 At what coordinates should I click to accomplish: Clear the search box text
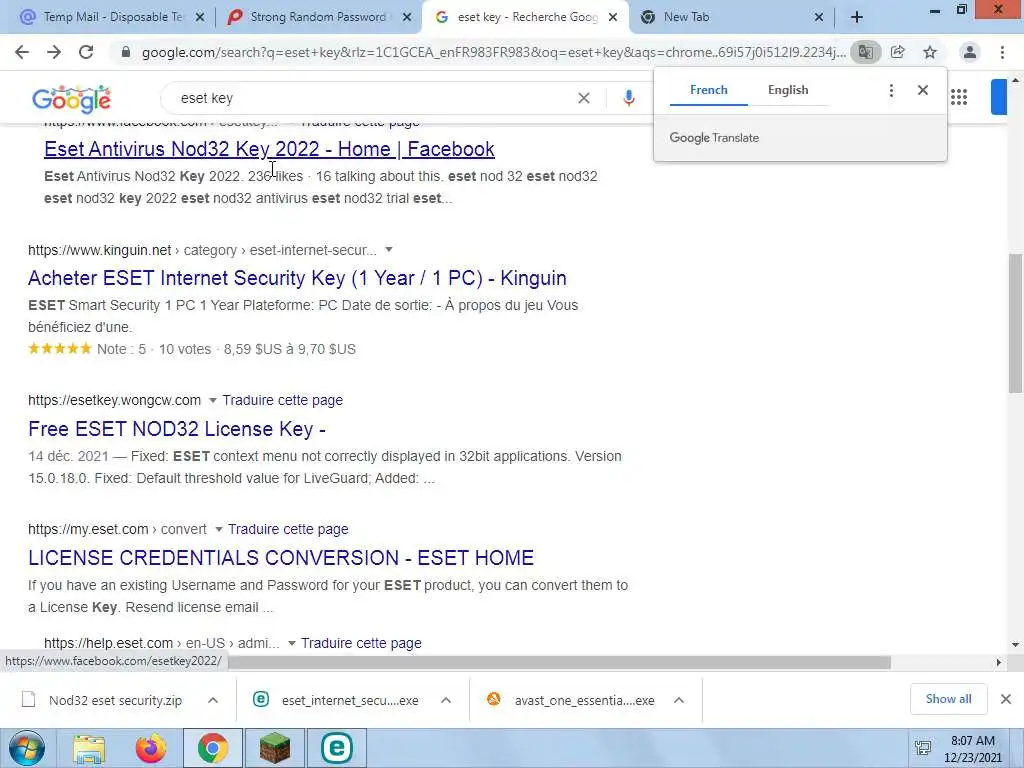click(584, 98)
